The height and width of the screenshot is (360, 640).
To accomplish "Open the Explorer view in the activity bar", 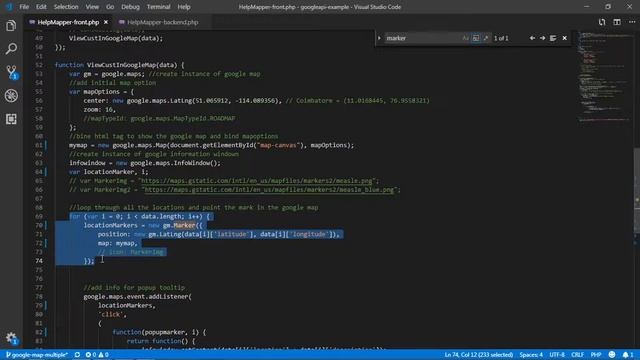I will click(x=11, y=26).
